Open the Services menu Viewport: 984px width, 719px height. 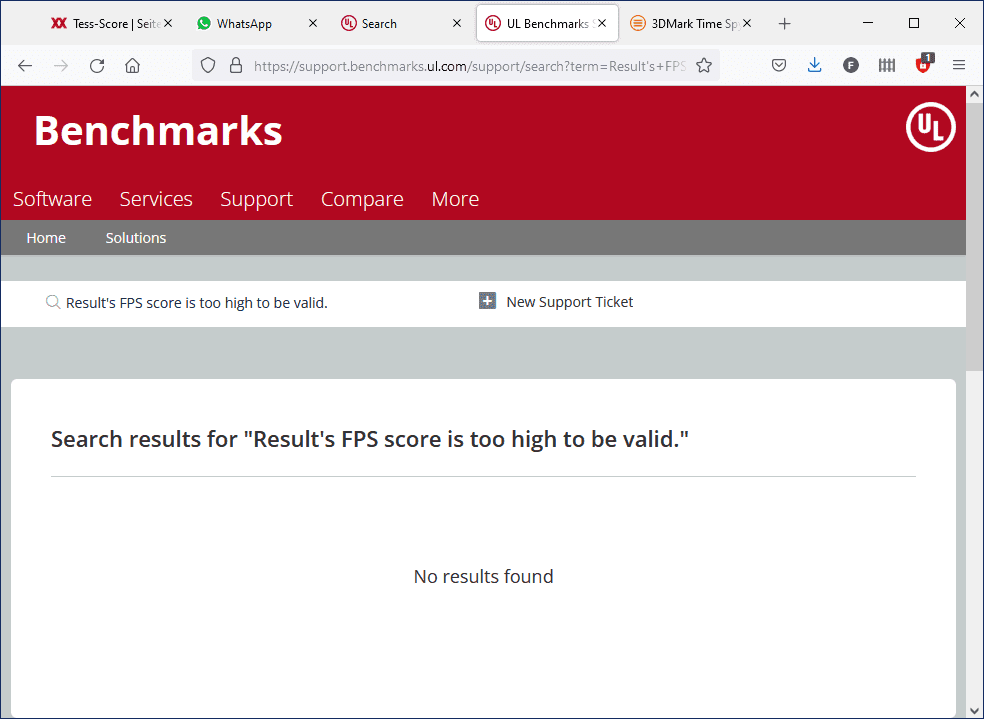[x=156, y=199]
